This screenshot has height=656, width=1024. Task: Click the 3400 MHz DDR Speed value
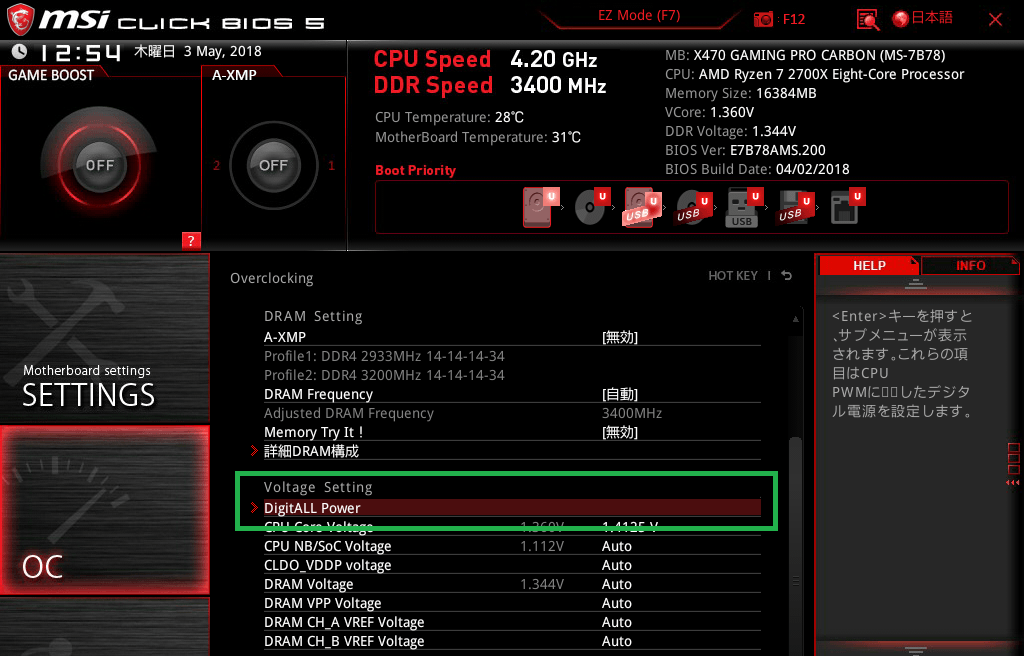pyautogui.click(x=558, y=86)
